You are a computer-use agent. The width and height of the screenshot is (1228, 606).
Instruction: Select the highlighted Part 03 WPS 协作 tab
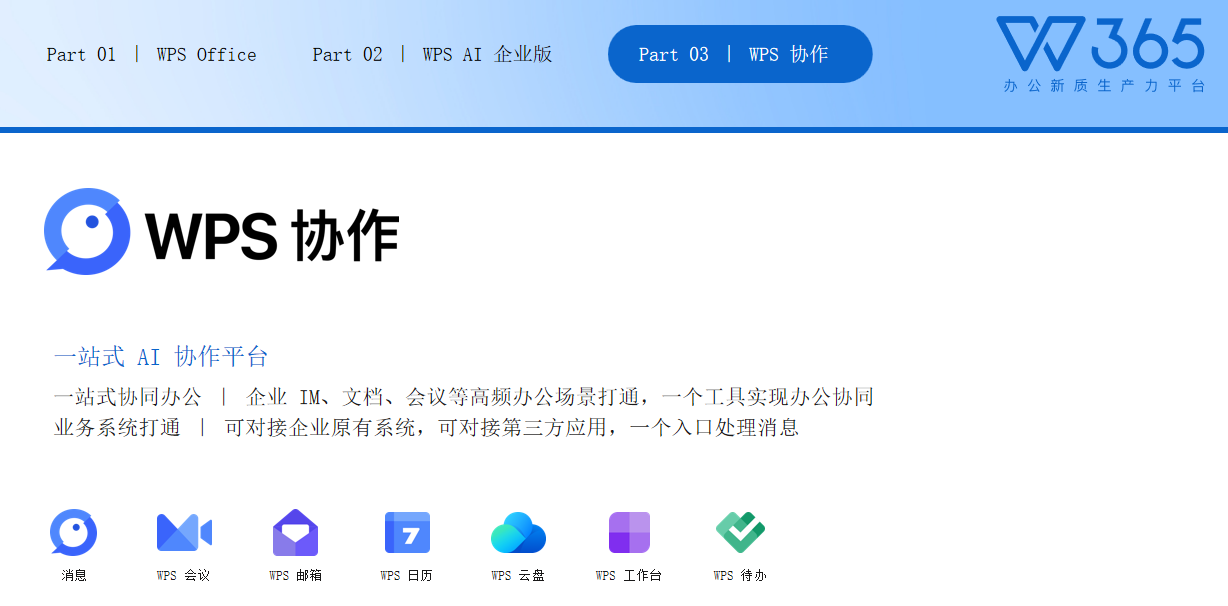[x=740, y=54]
